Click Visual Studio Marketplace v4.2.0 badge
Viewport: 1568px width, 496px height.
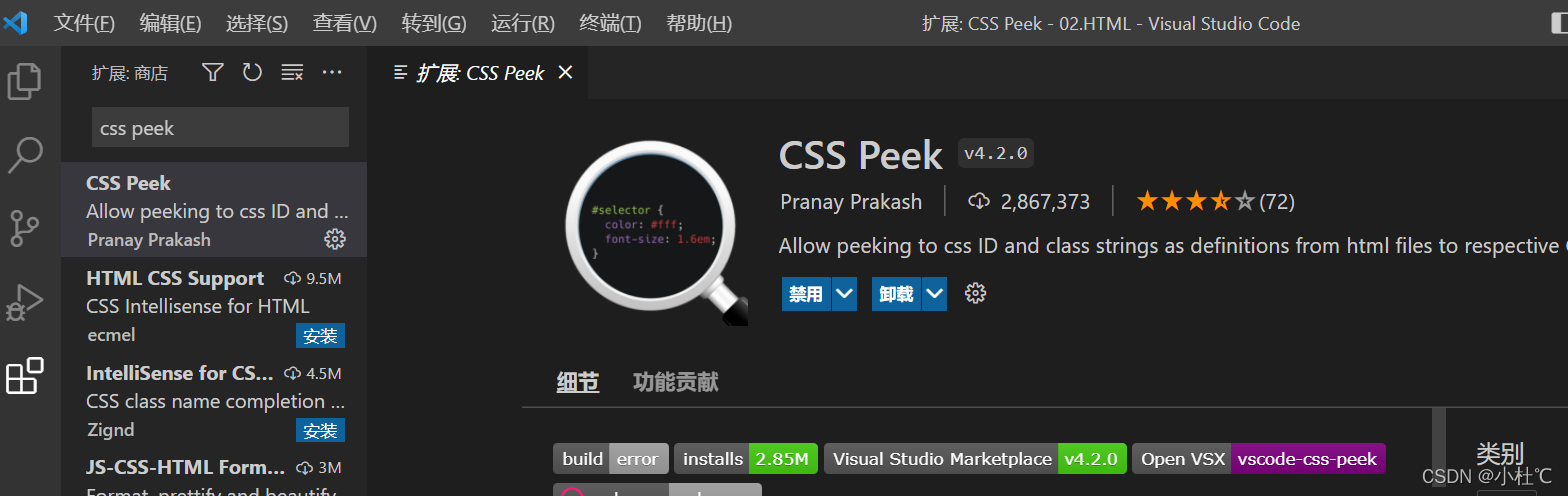point(975,459)
